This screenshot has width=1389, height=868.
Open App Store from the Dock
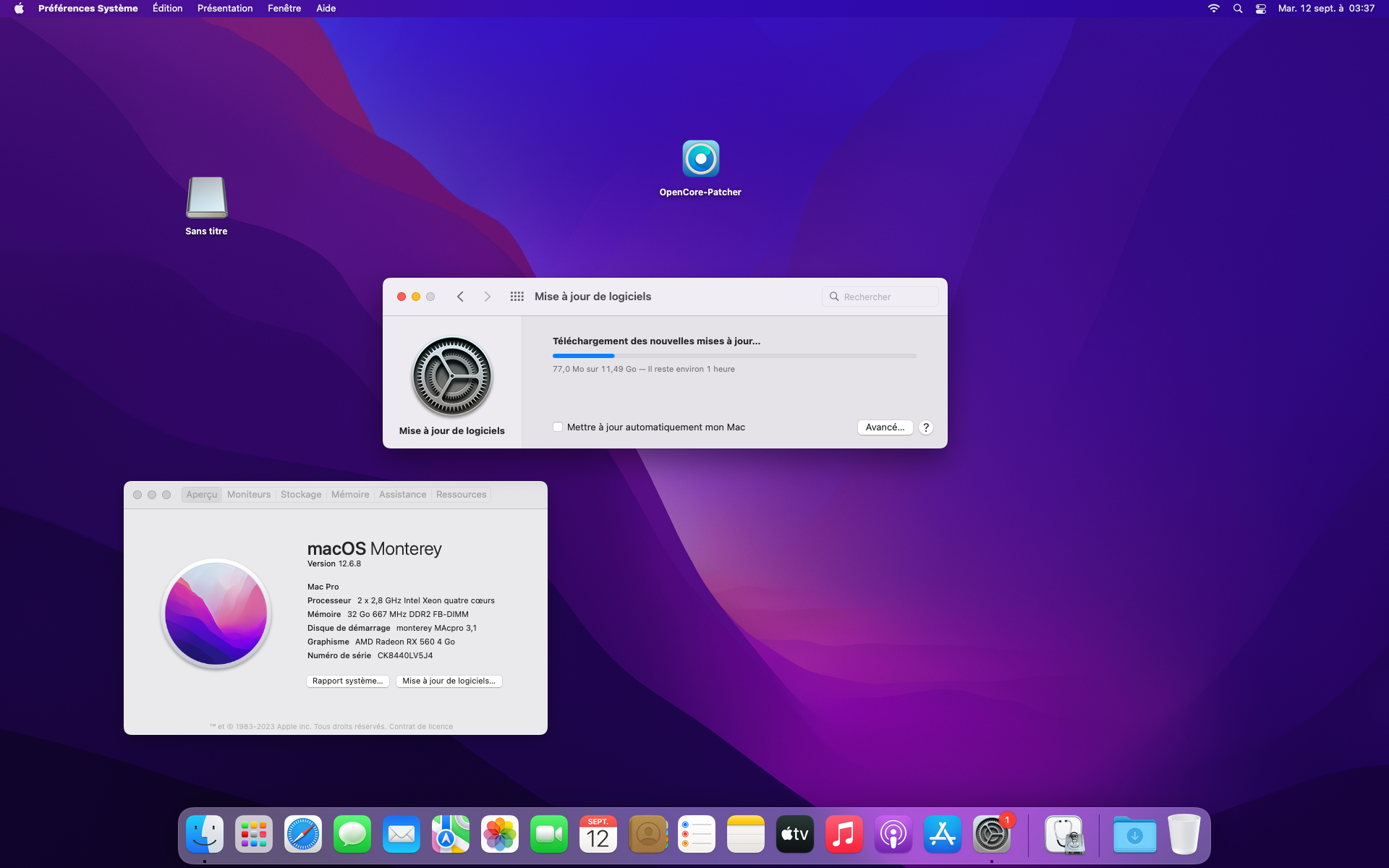pyautogui.click(x=943, y=834)
